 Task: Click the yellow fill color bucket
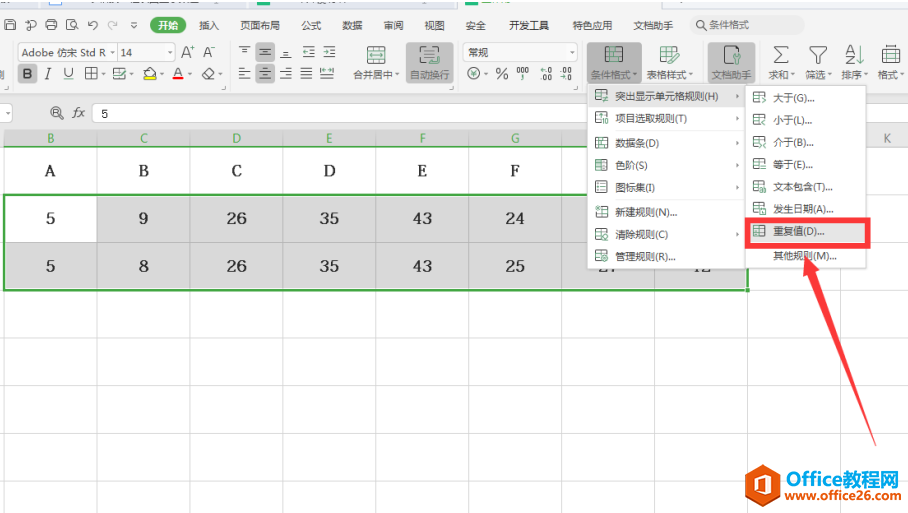click(x=150, y=74)
